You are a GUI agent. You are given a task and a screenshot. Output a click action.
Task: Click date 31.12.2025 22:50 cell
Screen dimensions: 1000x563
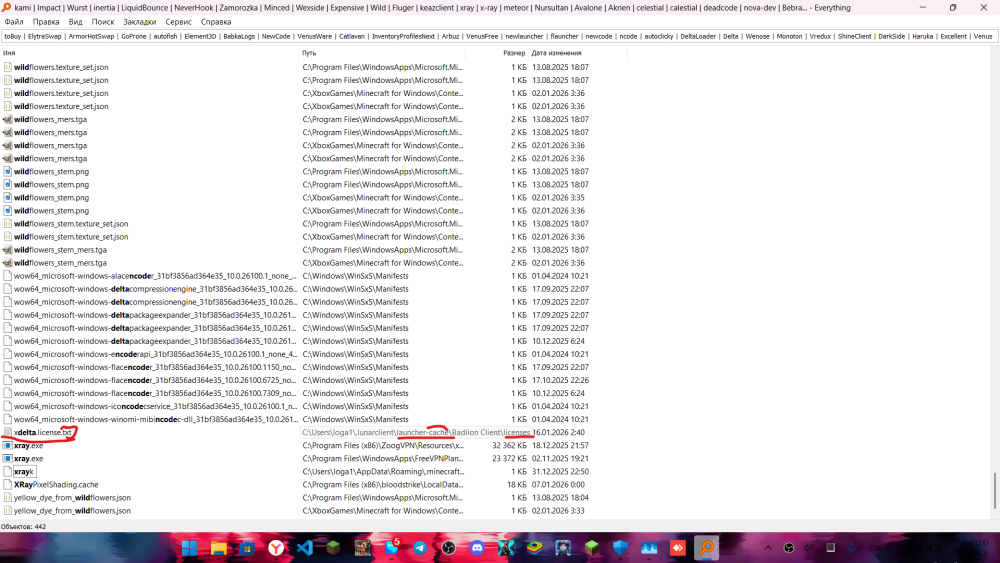[x=560, y=472]
